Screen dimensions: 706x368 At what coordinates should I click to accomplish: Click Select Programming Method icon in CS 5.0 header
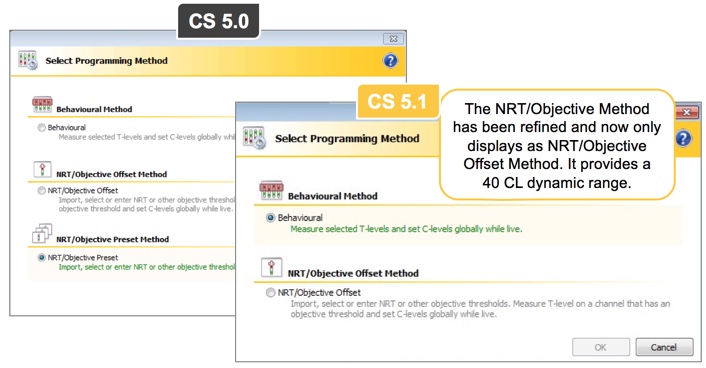pyautogui.click(x=28, y=60)
